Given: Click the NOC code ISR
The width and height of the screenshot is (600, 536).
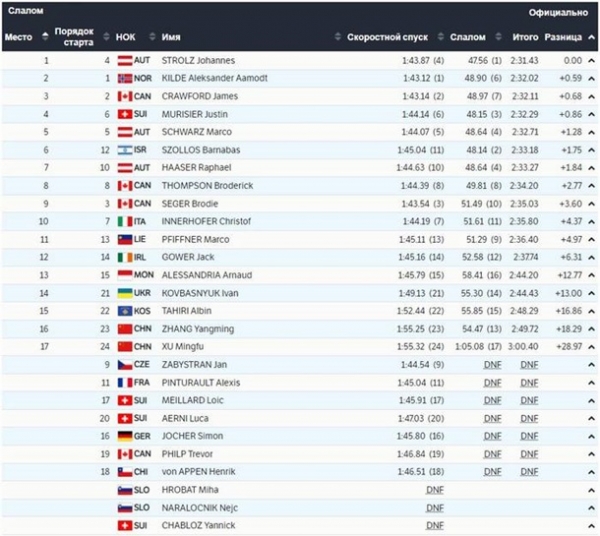Looking at the screenshot, I should click(140, 150).
